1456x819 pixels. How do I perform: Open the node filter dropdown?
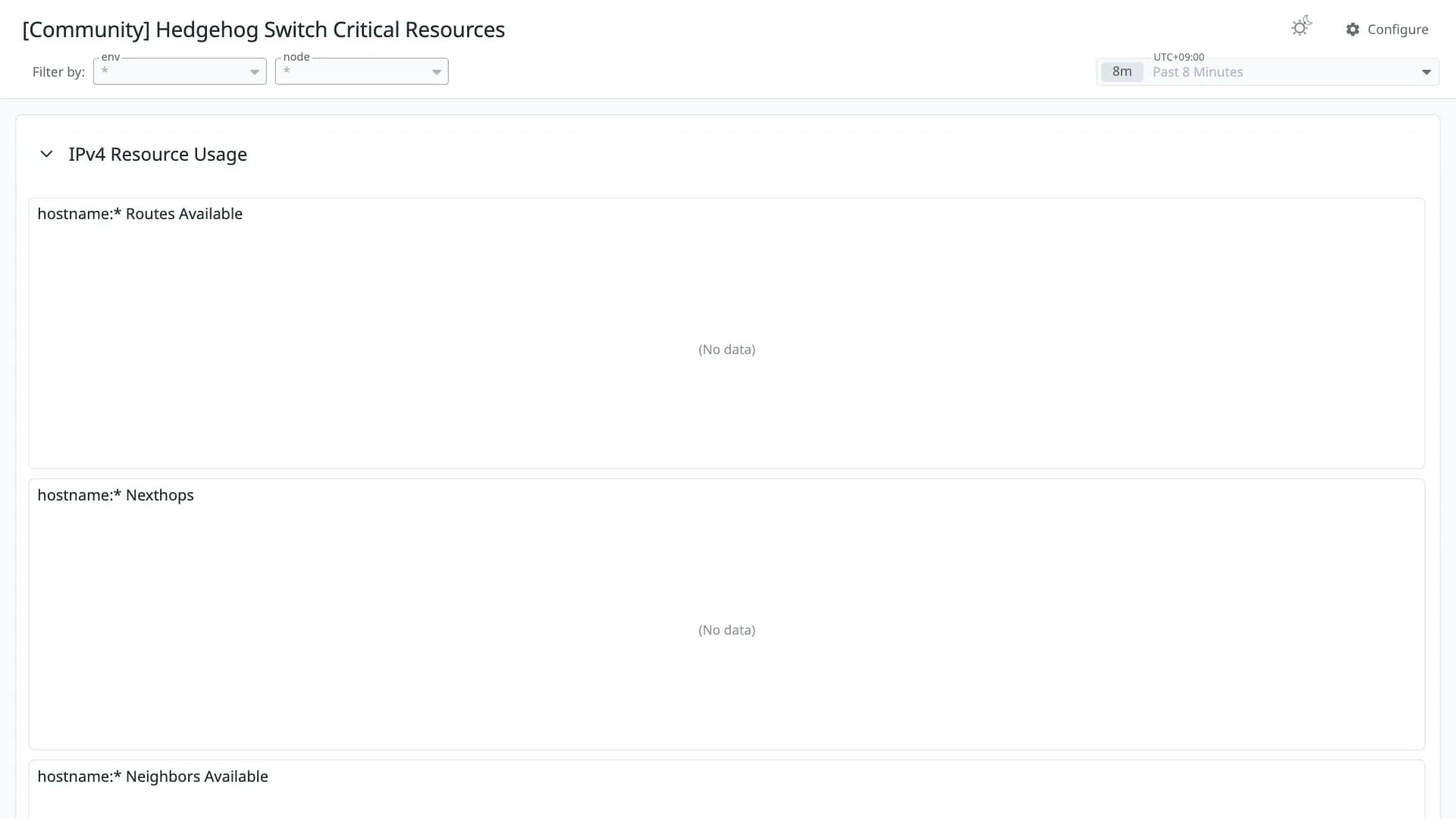(362, 71)
